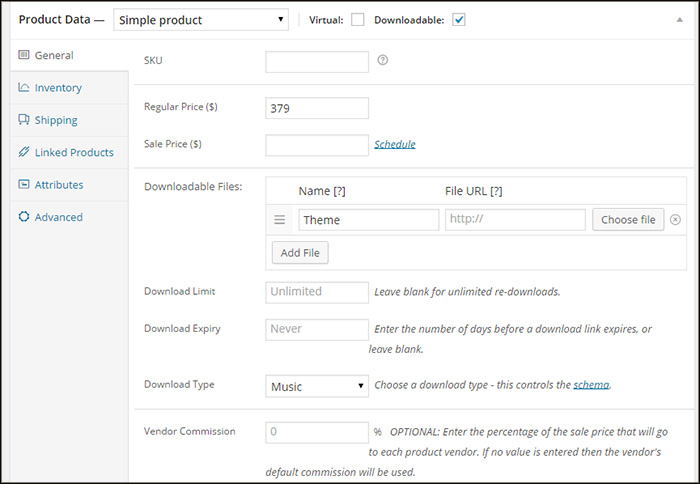Click the File URL http:// field
The image size is (700, 484).
(x=515, y=220)
